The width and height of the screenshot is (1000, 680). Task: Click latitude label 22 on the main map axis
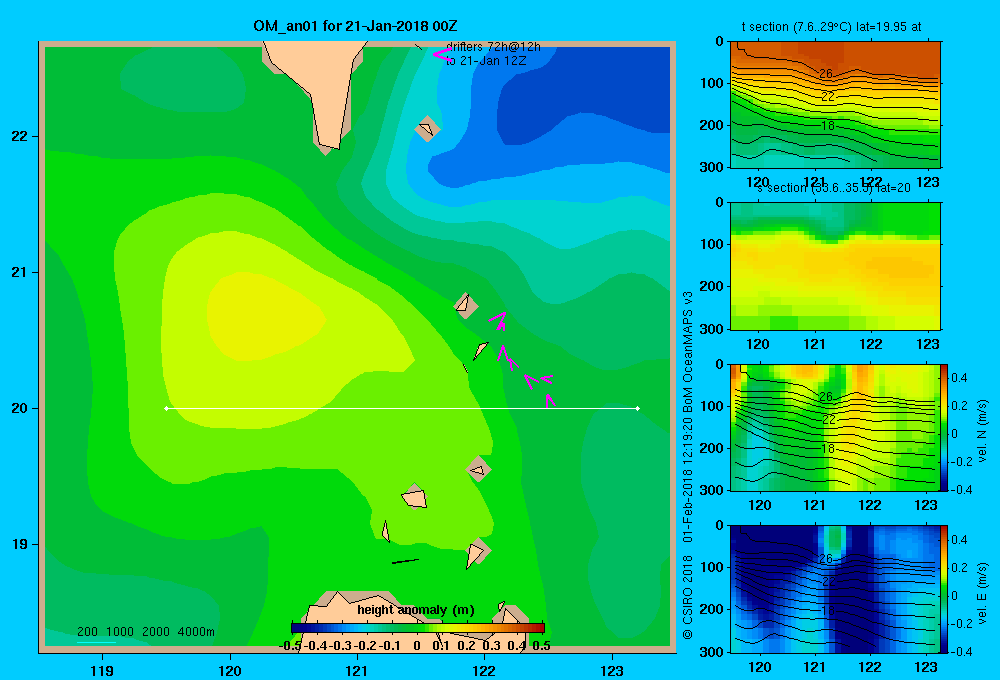19,137
